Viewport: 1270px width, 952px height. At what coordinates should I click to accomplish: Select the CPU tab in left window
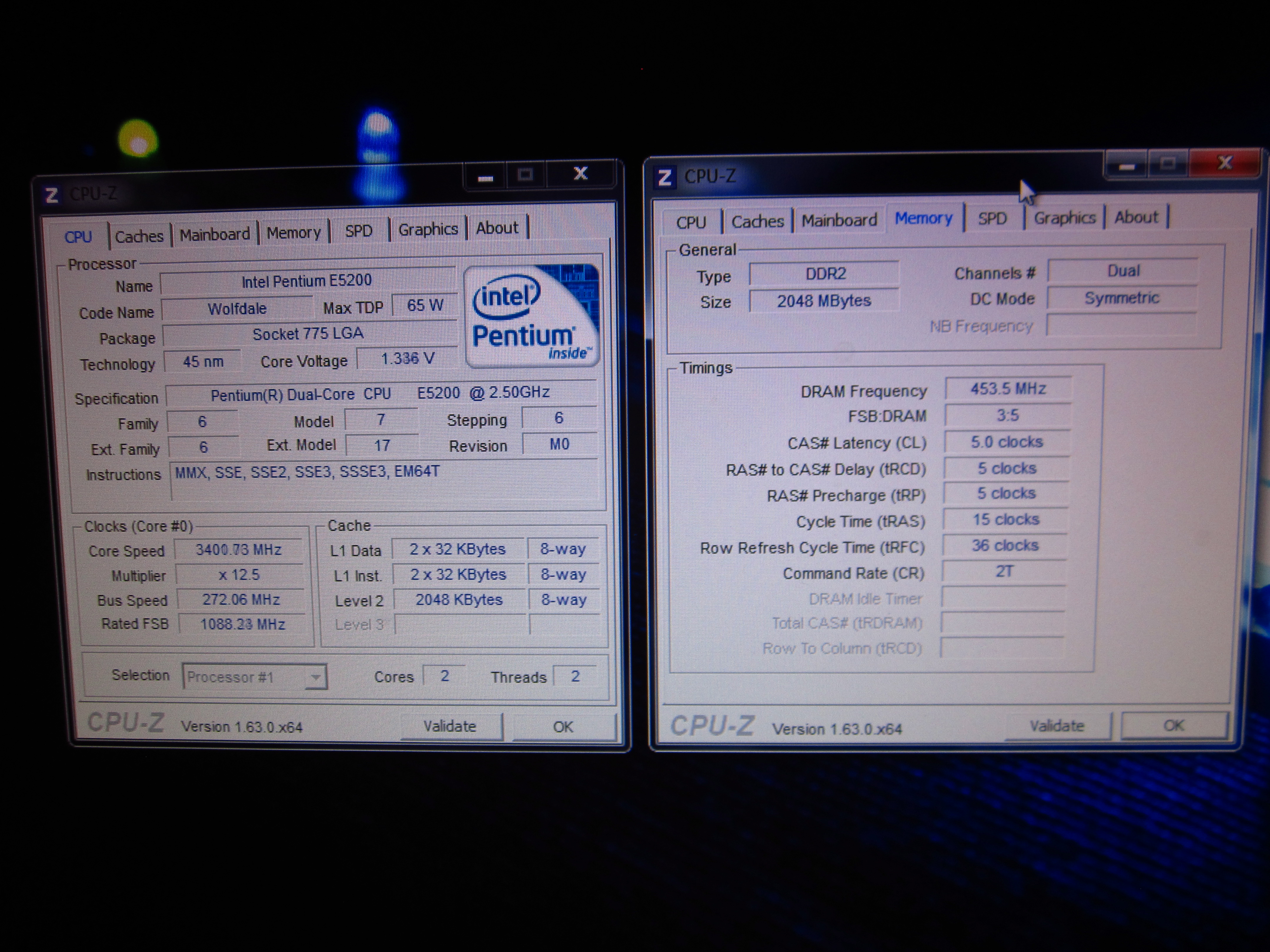[78, 237]
